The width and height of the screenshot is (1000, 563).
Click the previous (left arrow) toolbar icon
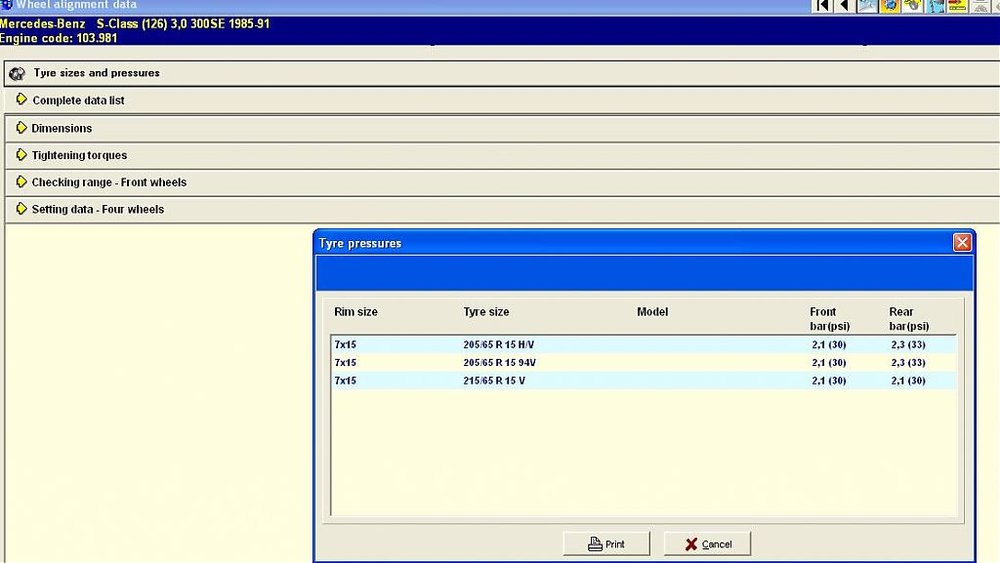point(844,6)
